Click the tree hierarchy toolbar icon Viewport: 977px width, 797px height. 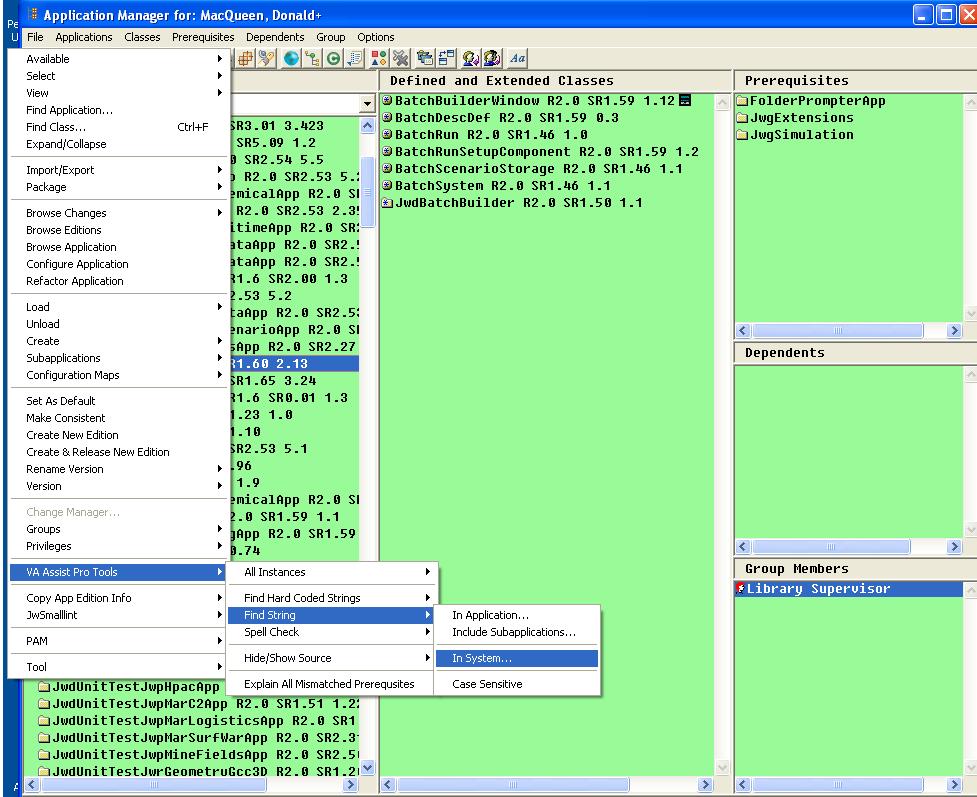(311, 58)
